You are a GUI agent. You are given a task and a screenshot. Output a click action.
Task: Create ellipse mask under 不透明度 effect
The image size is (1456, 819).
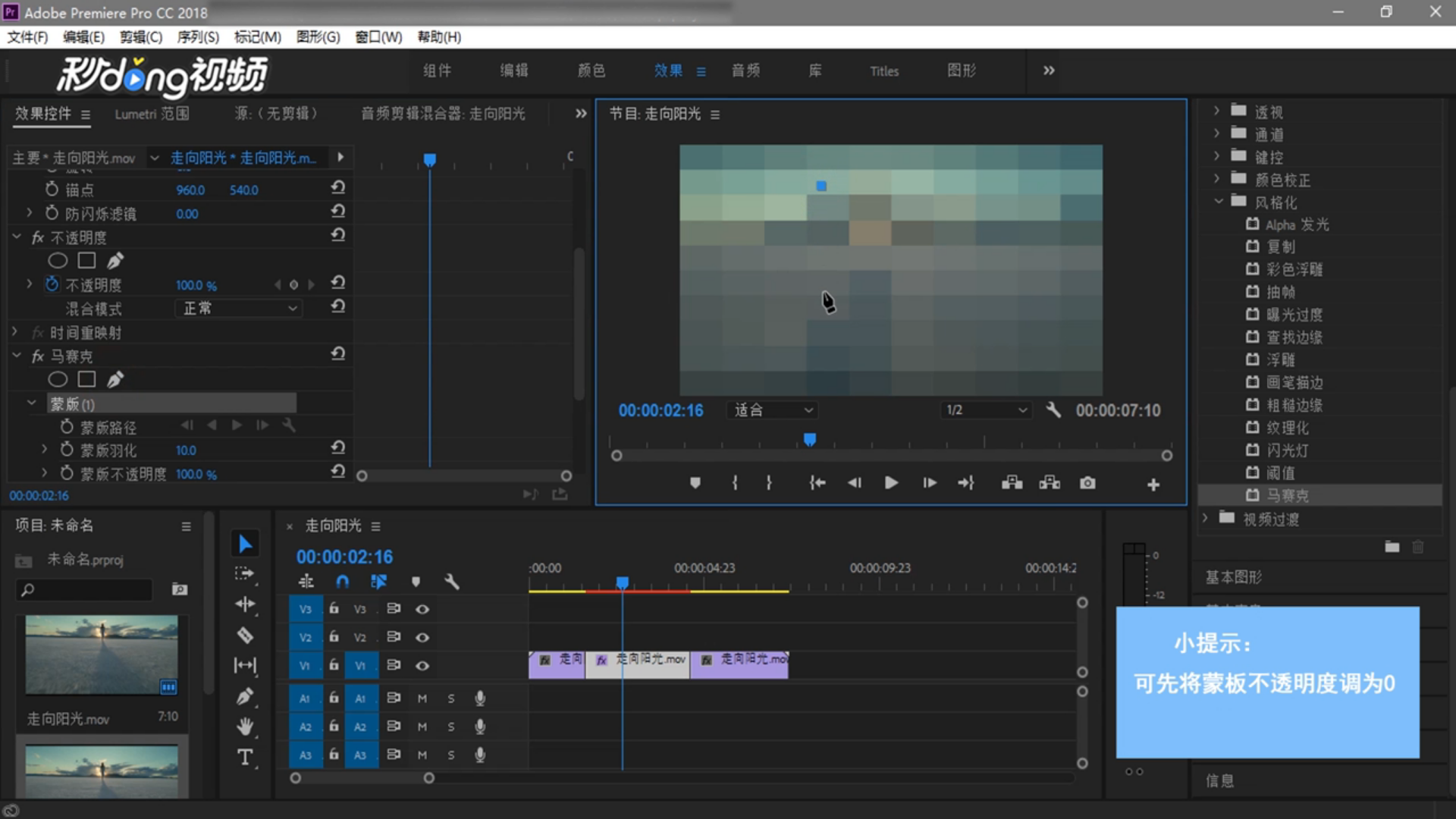tap(58, 261)
